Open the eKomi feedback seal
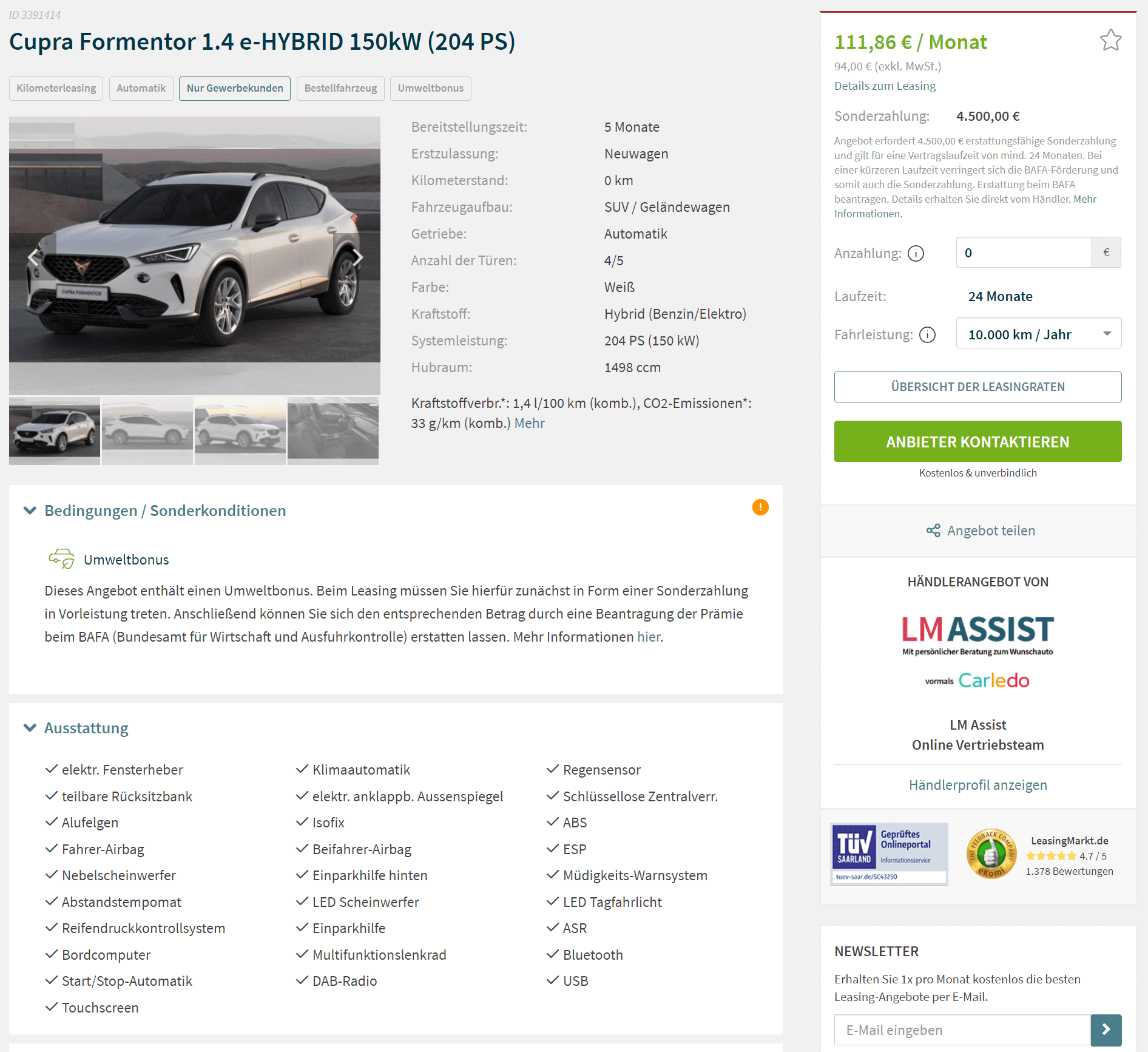The image size is (1148, 1052). [991, 854]
